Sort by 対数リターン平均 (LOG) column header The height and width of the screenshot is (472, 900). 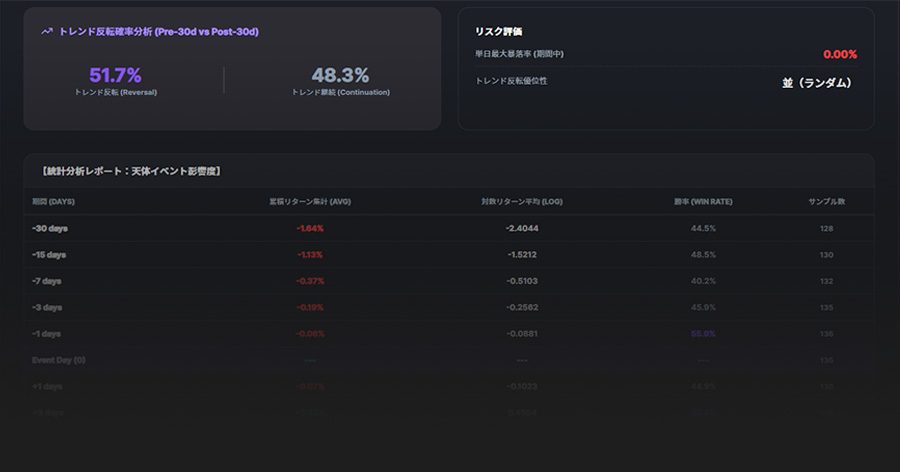pyautogui.click(x=521, y=202)
